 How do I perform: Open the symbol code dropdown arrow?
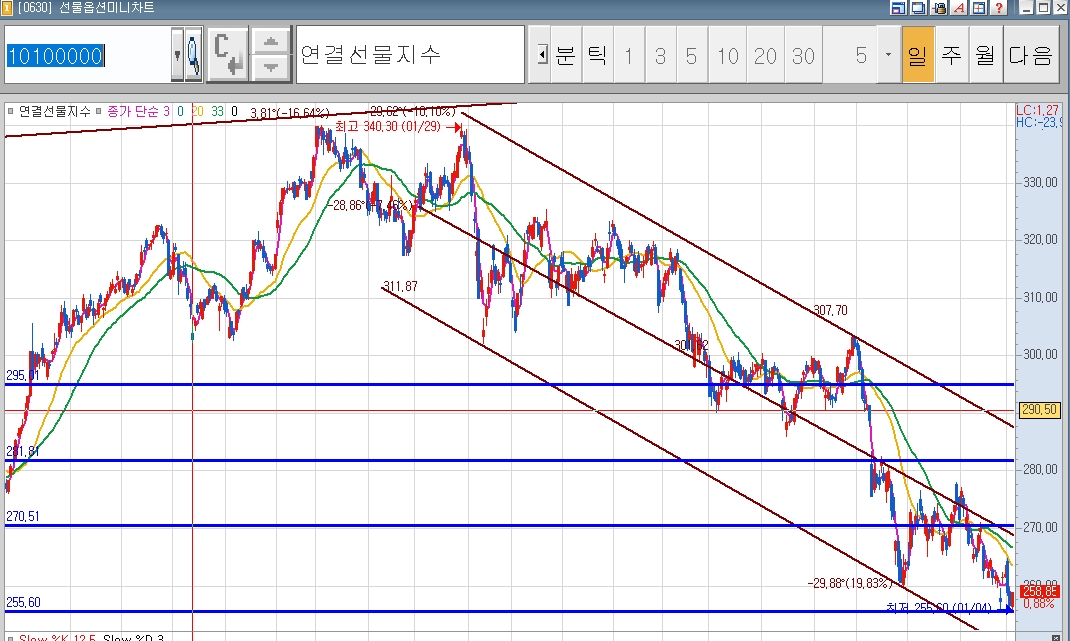coord(177,55)
